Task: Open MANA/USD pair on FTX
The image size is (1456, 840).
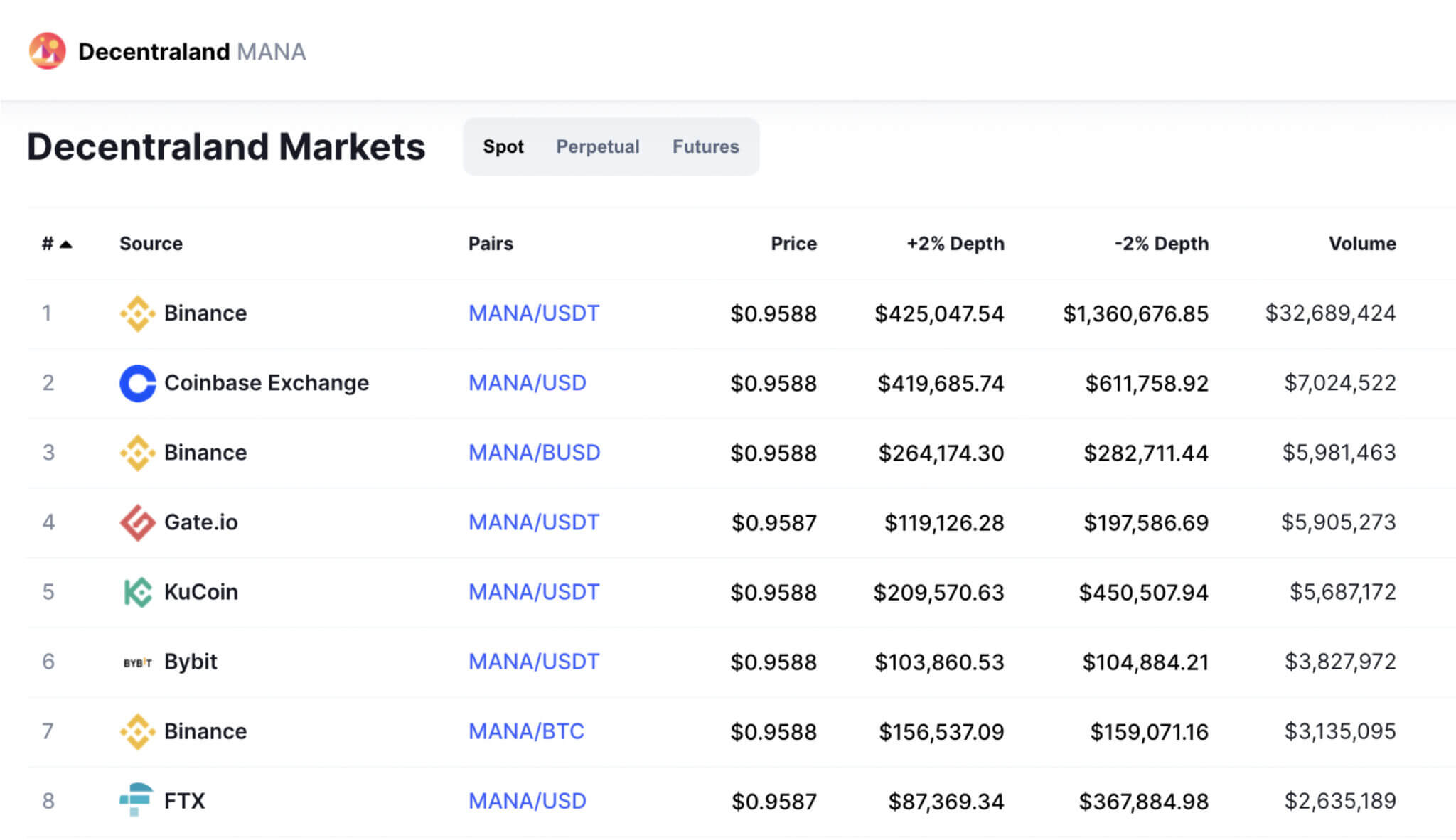Action: [528, 801]
